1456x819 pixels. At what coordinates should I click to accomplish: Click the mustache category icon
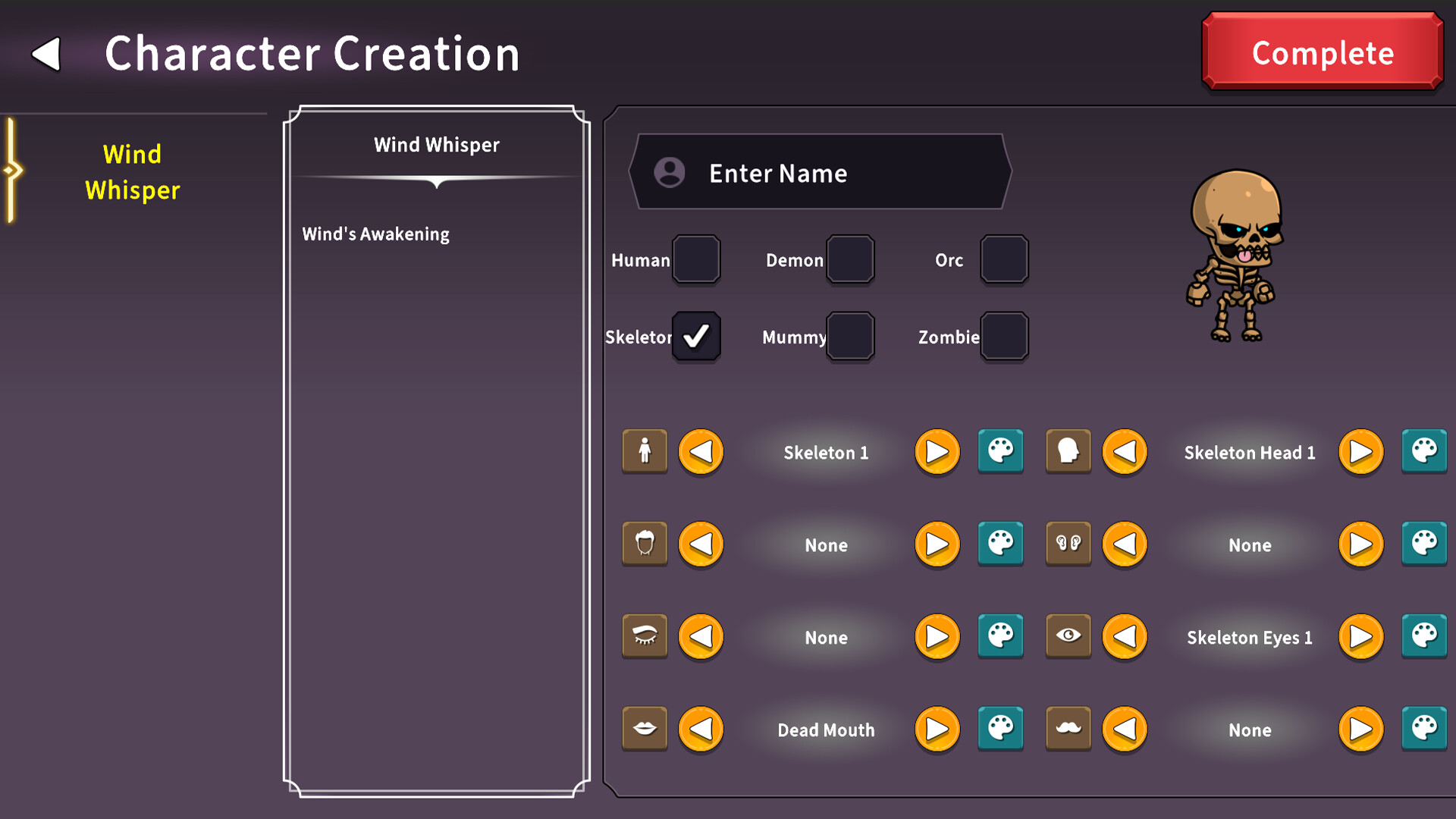tap(1068, 729)
